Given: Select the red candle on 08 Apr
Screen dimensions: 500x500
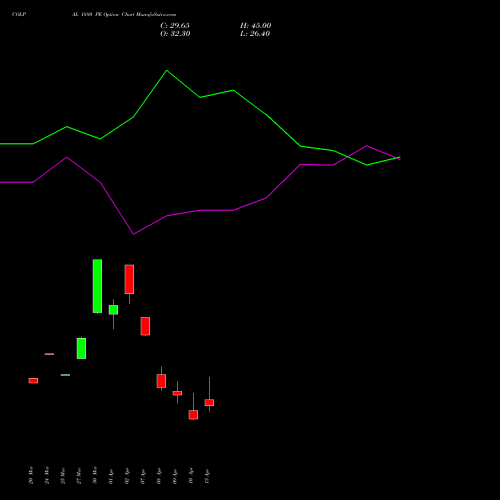Looking at the screenshot, I should click(161, 381).
